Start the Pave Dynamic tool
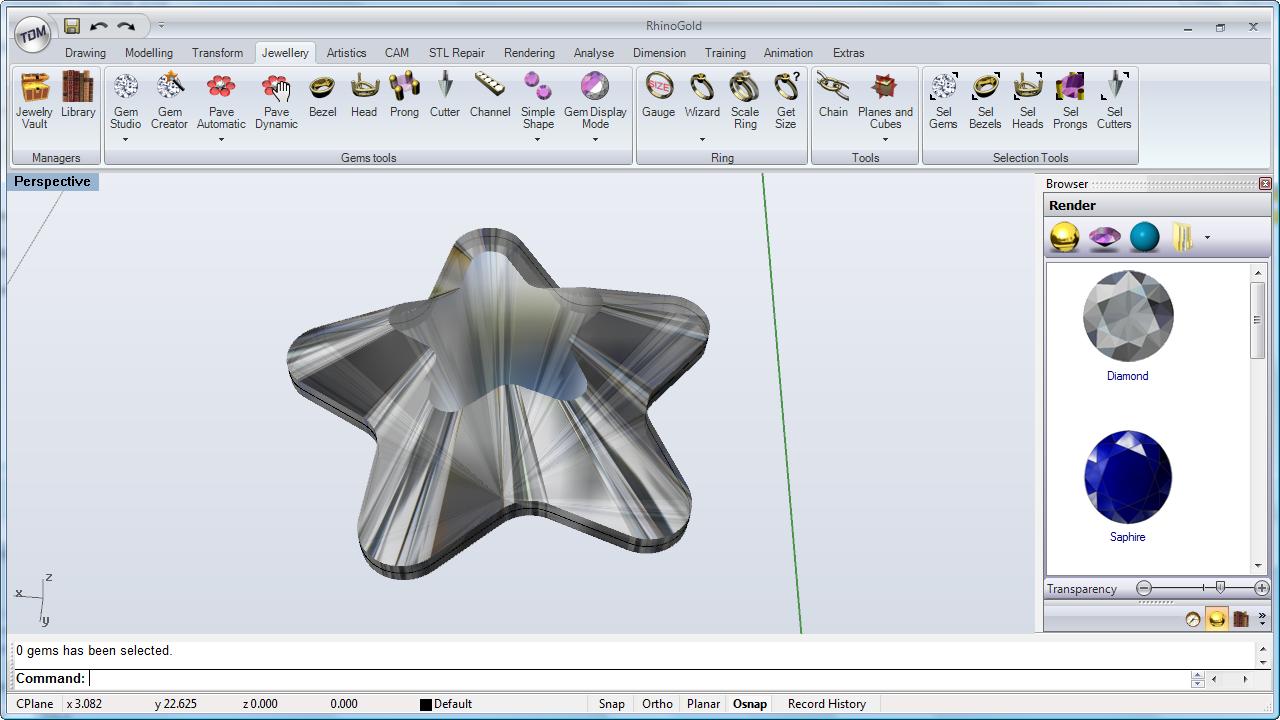Screen dimensions: 1280x720 coord(276,100)
